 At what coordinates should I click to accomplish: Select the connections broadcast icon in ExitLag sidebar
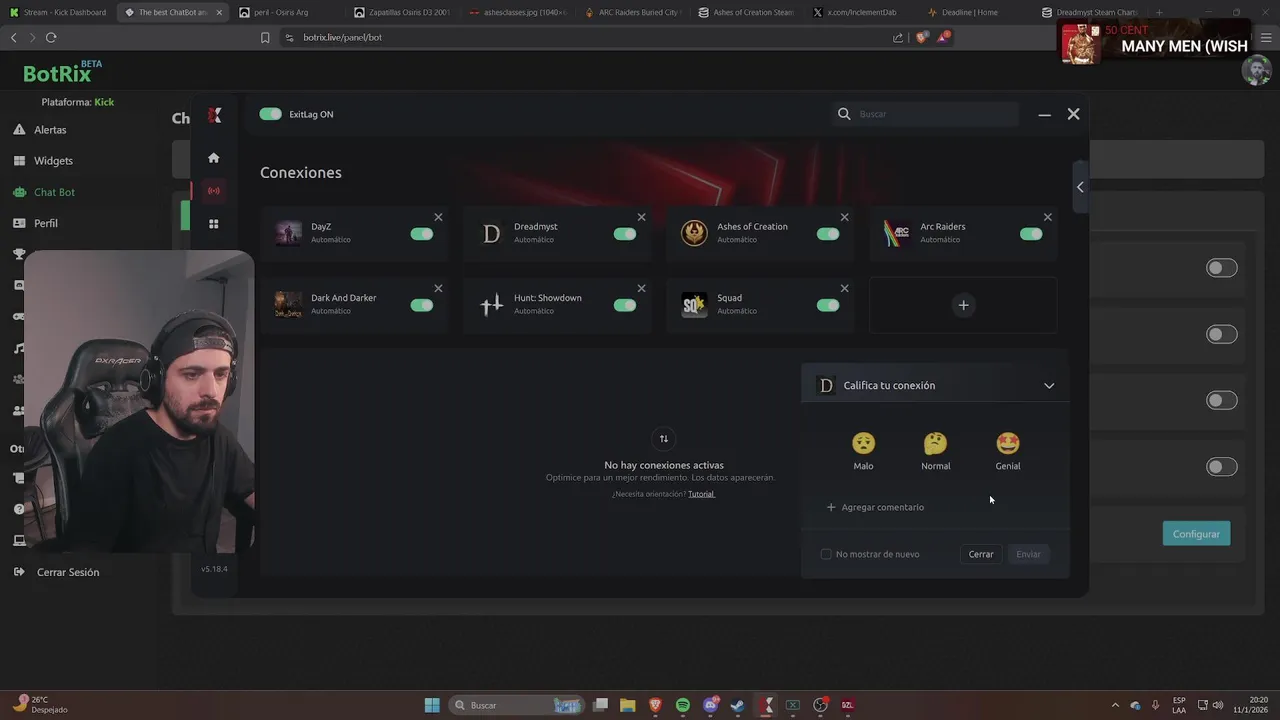[x=213, y=191]
